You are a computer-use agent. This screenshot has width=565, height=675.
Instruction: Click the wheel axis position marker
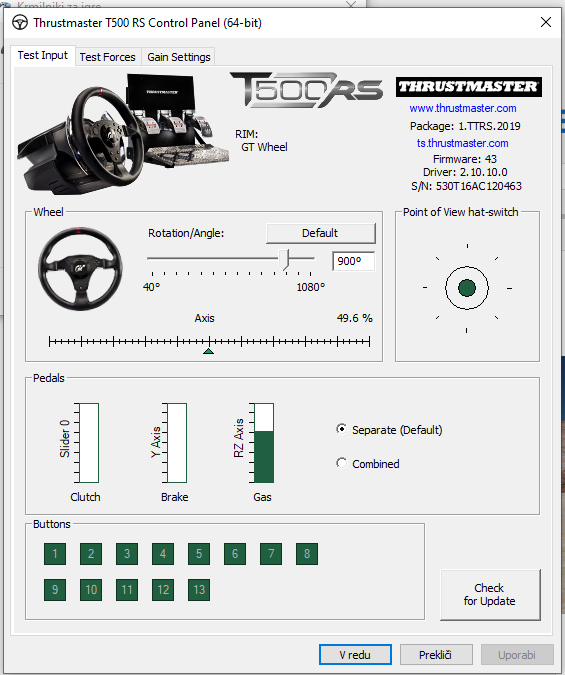point(208,351)
